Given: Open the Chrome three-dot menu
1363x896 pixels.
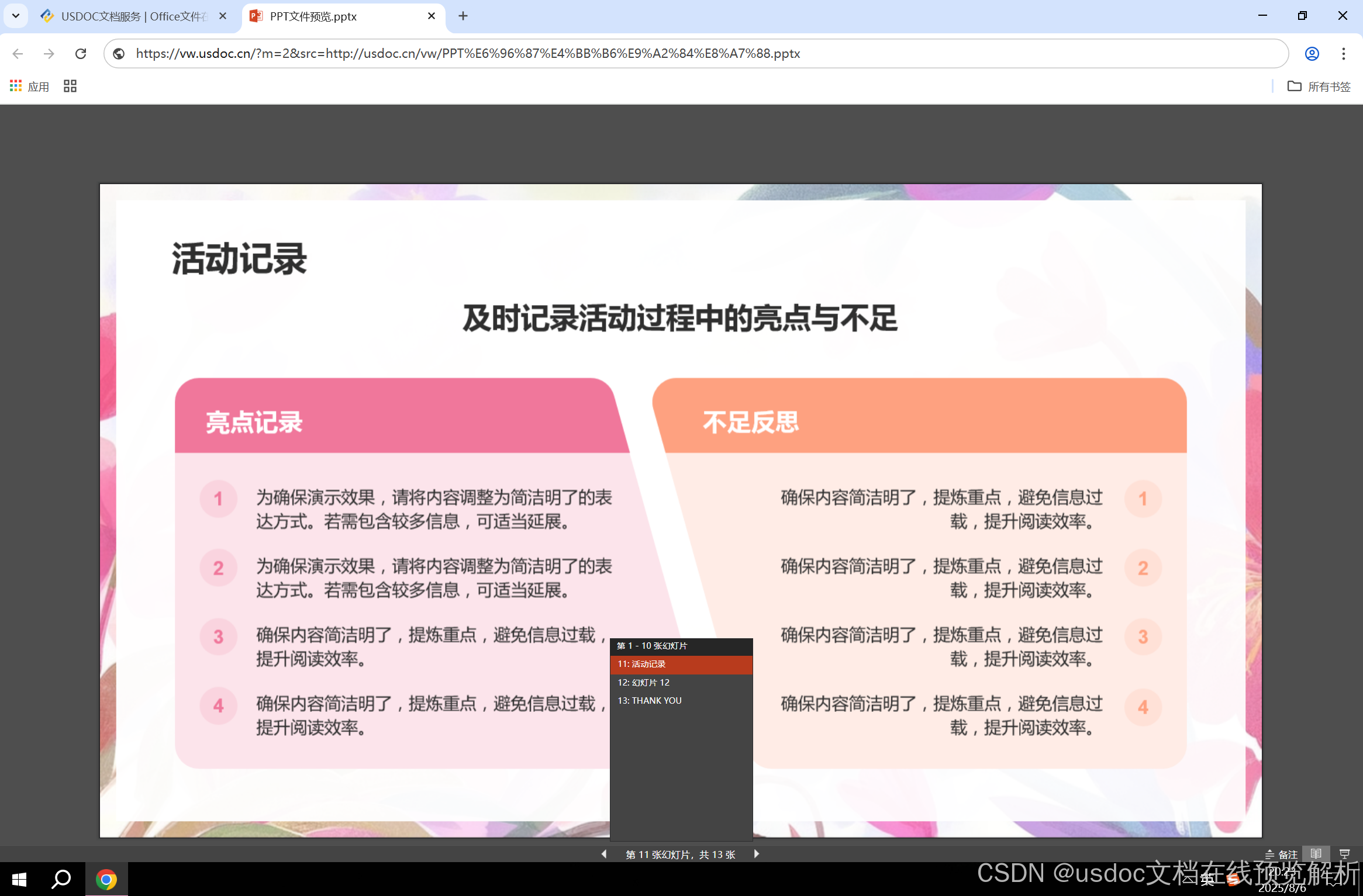Looking at the screenshot, I should (x=1343, y=53).
